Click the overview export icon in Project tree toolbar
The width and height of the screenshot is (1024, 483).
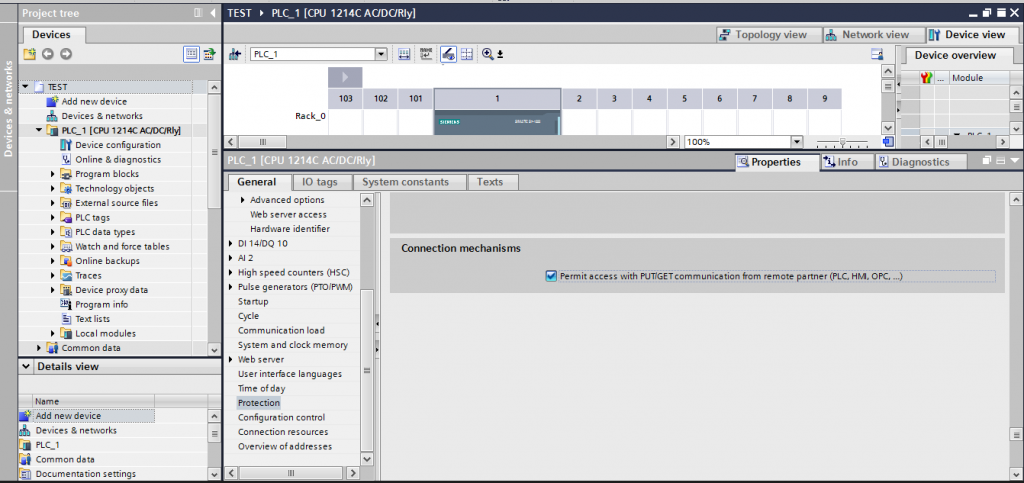point(209,54)
